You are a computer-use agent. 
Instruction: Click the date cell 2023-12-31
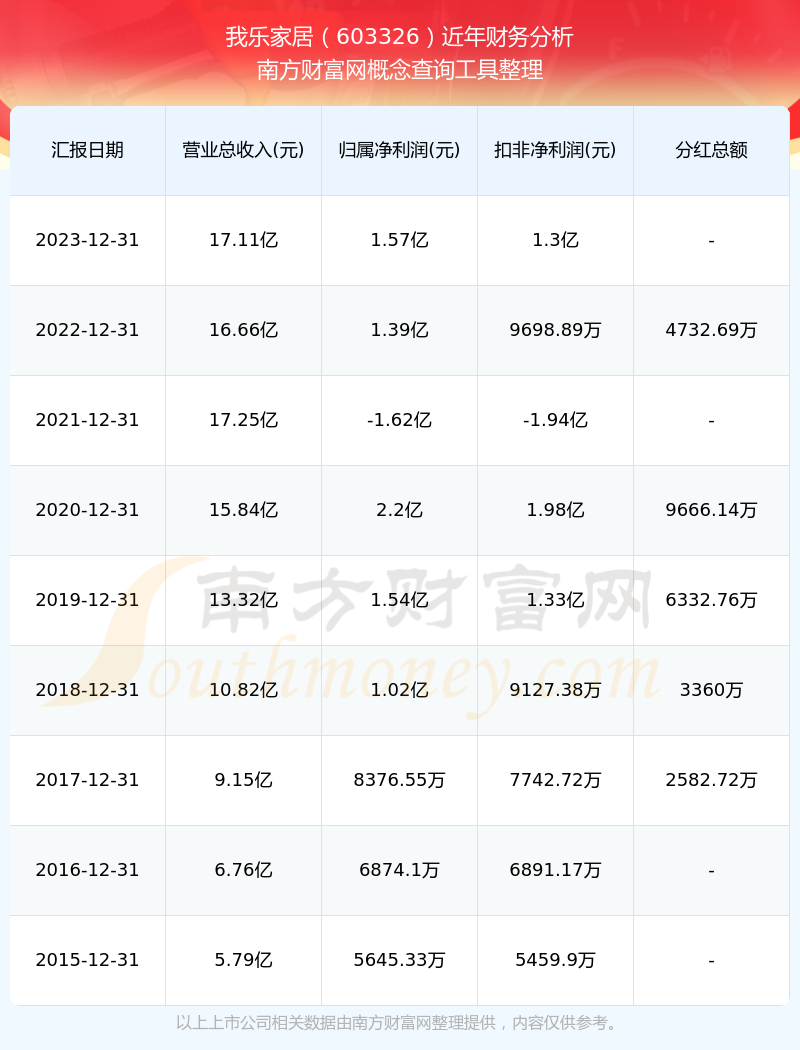(x=88, y=240)
